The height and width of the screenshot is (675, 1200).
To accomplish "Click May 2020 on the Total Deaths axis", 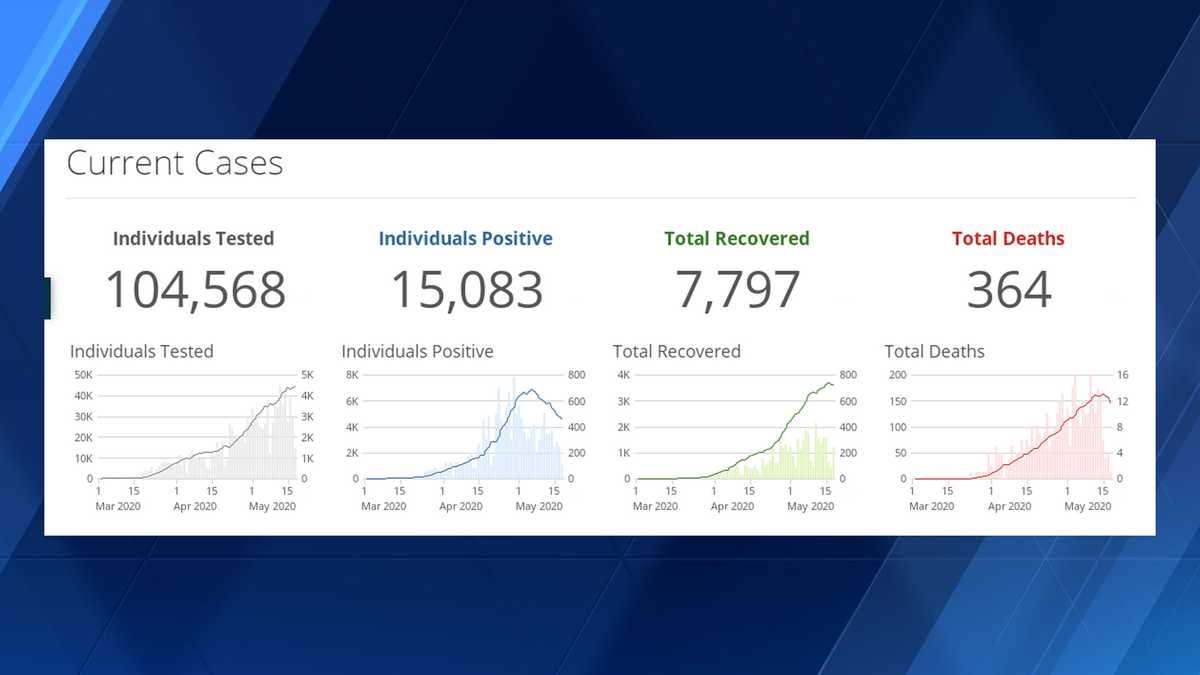I will [1088, 507].
